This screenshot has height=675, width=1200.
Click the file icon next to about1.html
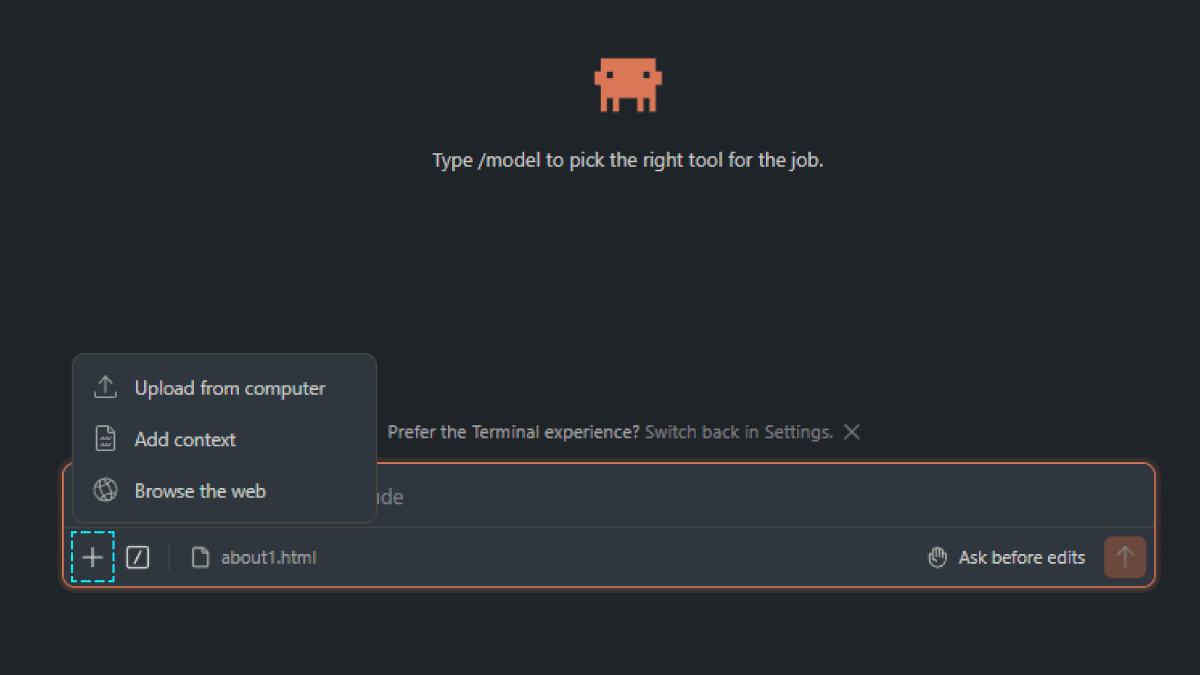click(201, 558)
